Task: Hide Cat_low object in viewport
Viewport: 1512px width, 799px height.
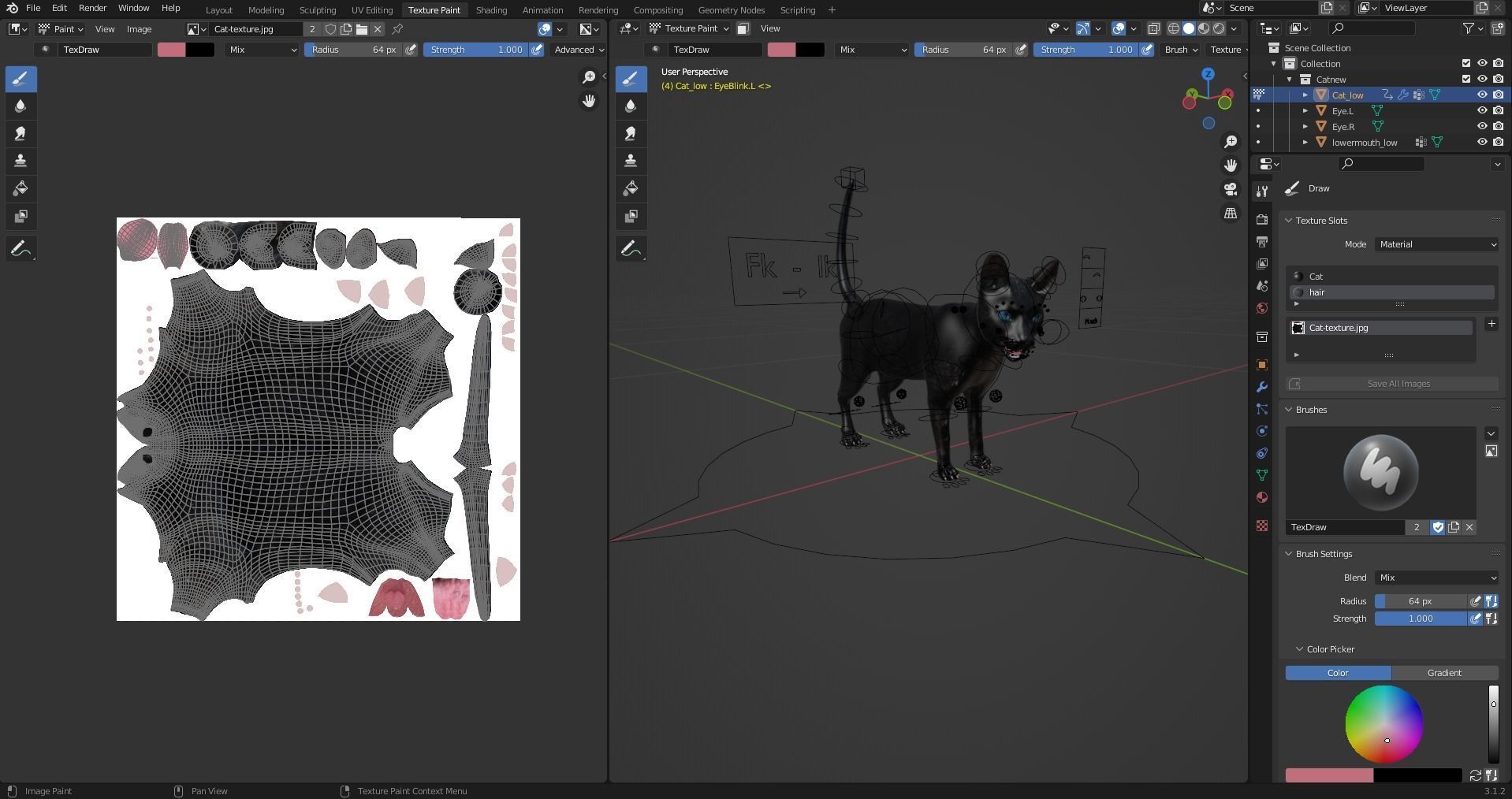Action: [1482, 95]
